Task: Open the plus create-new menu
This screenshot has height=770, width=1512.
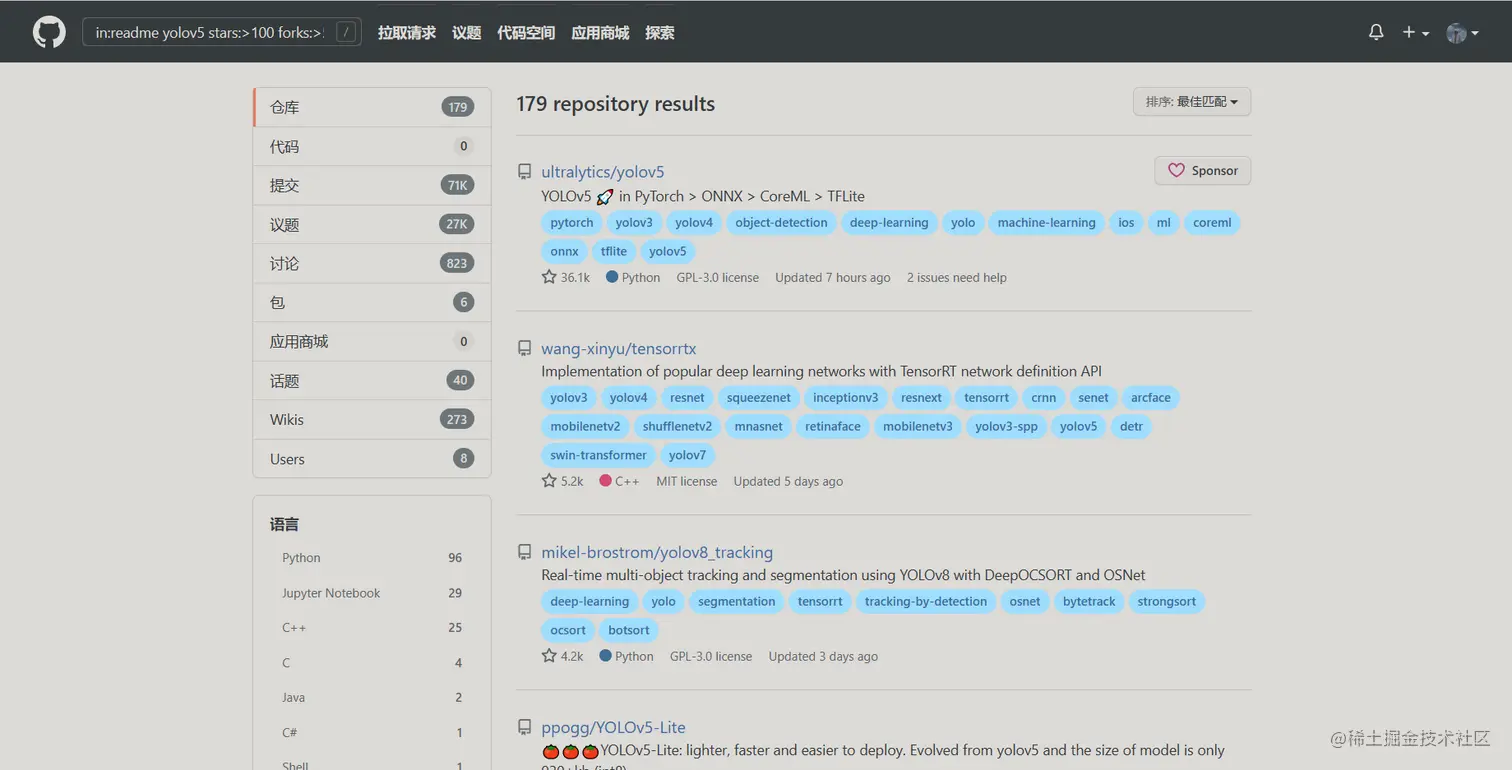Action: point(1415,32)
